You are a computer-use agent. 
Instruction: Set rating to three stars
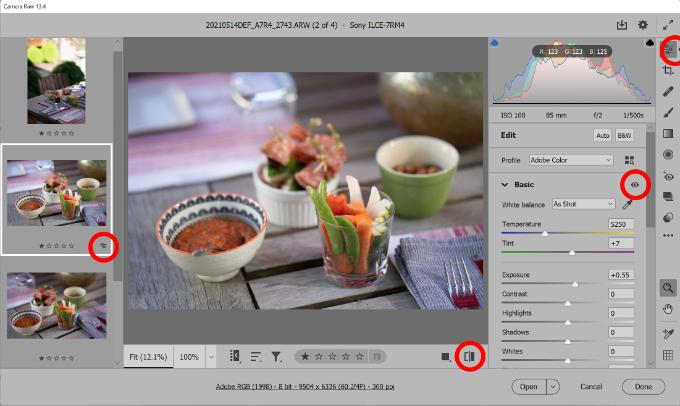(x=332, y=357)
